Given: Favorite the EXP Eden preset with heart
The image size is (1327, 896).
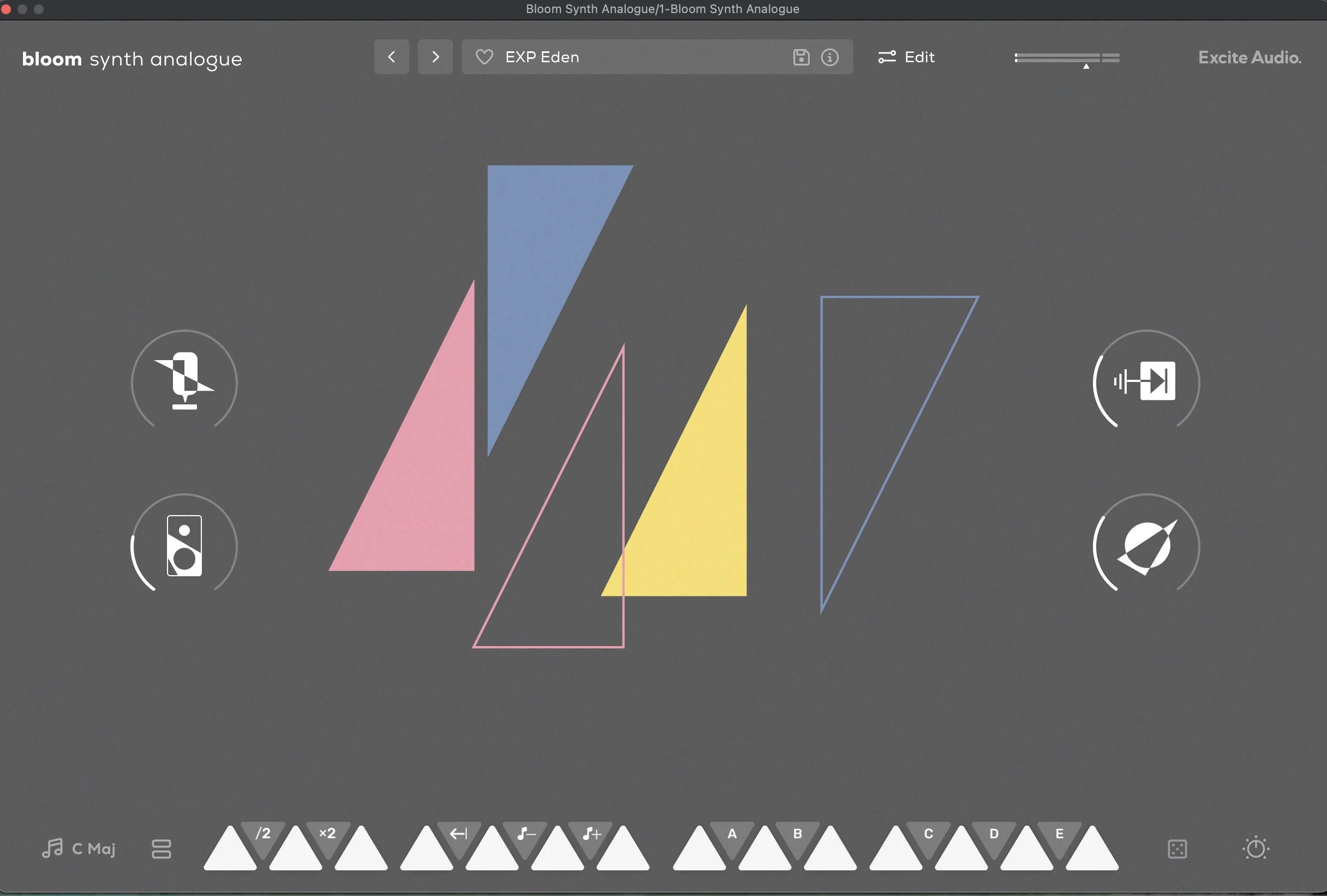Looking at the screenshot, I should [x=484, y=57].
